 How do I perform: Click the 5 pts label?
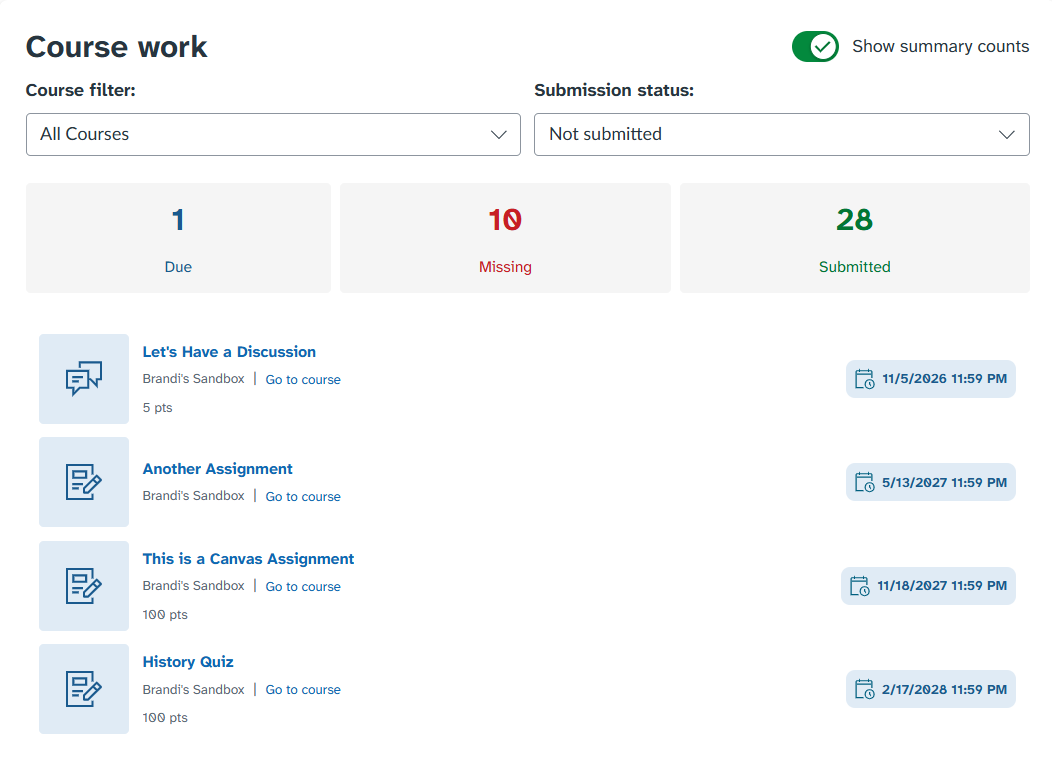point(157,408)
